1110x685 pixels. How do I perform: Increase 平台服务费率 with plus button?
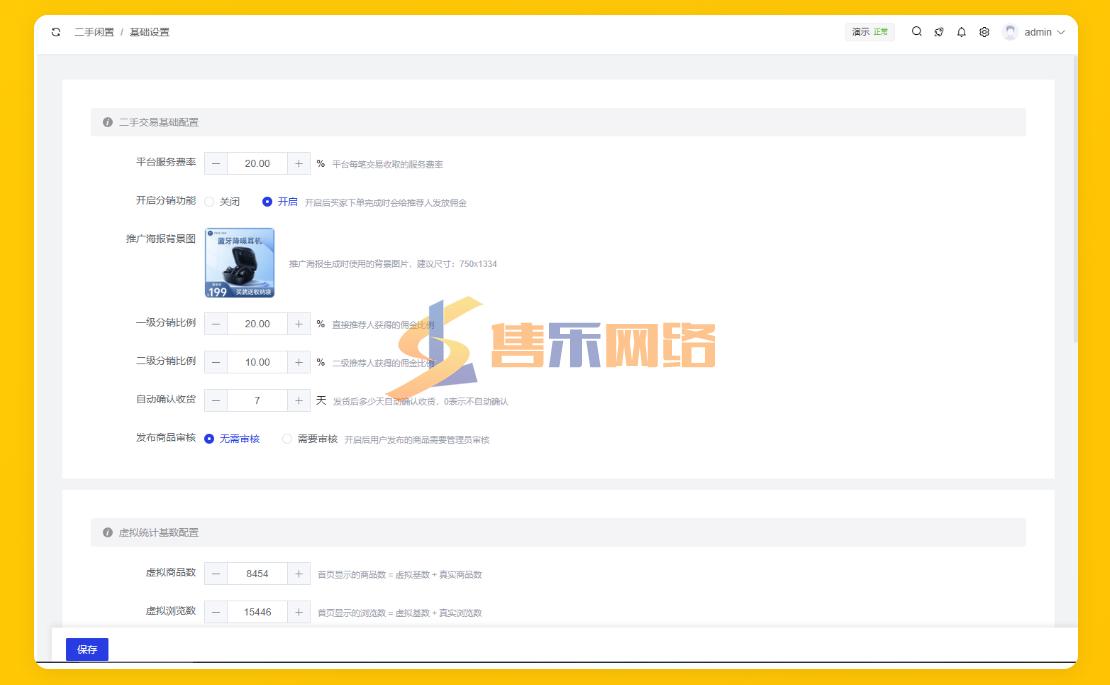click(299, 163)
